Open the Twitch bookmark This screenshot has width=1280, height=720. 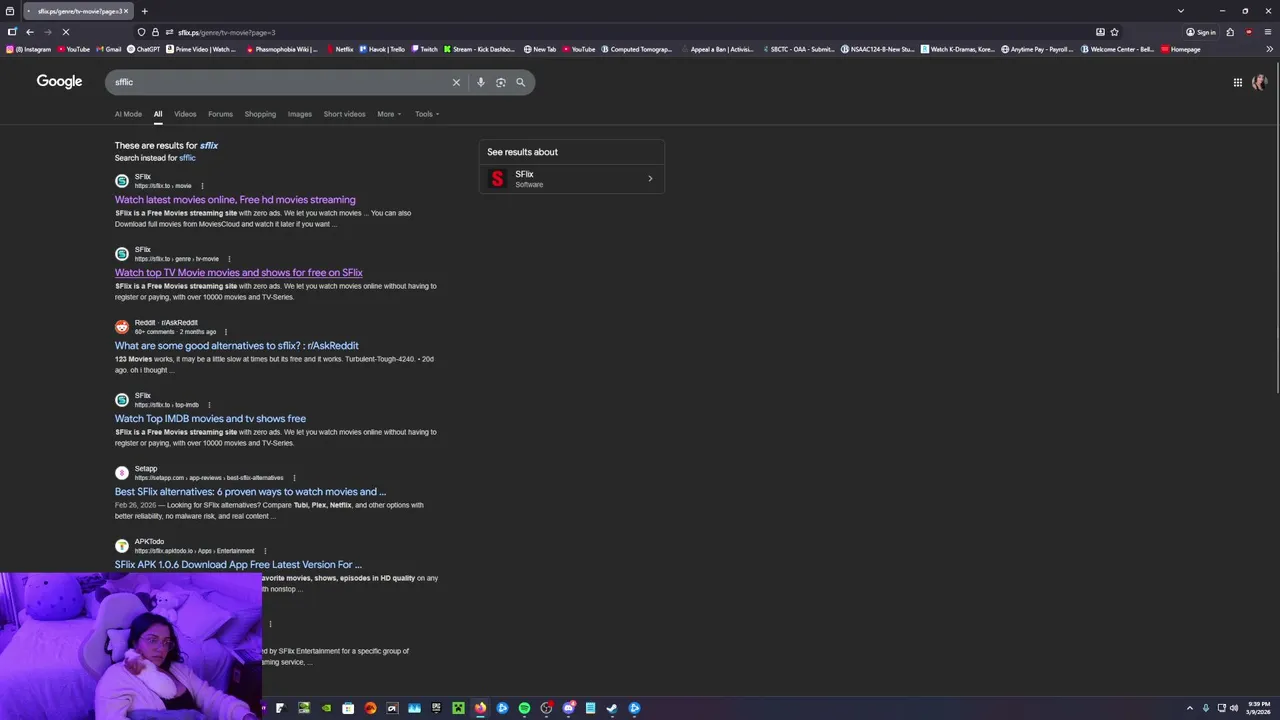point(424,49)
